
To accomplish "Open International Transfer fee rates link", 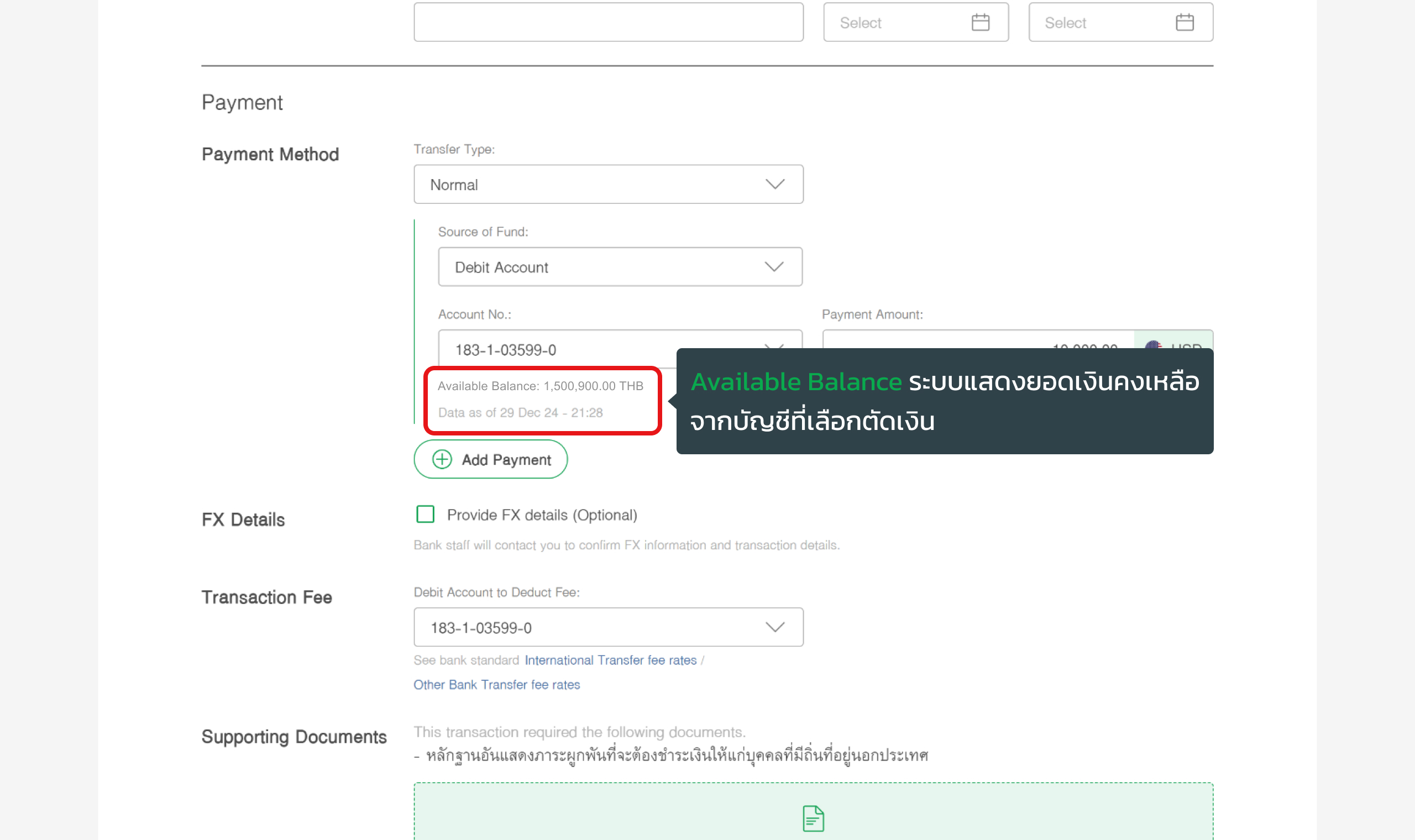I will [611, 660].
